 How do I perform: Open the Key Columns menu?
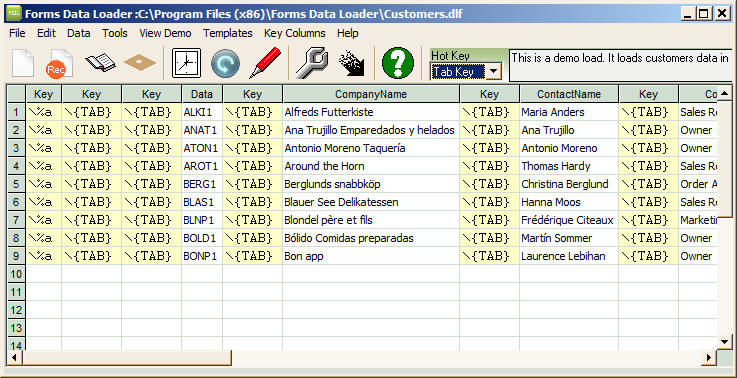coord(294,33)
